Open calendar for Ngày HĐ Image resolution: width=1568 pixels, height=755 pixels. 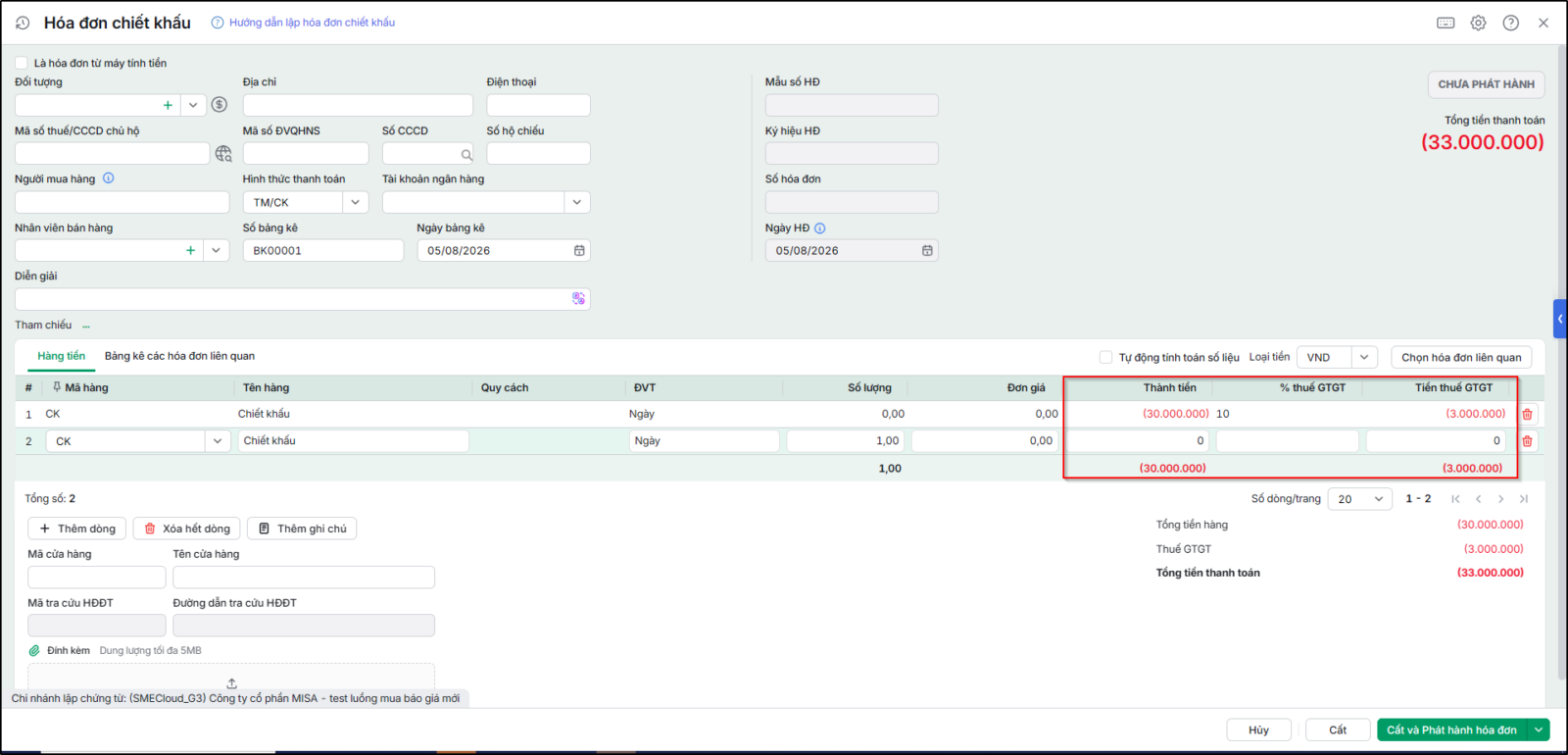coord(927,251)
